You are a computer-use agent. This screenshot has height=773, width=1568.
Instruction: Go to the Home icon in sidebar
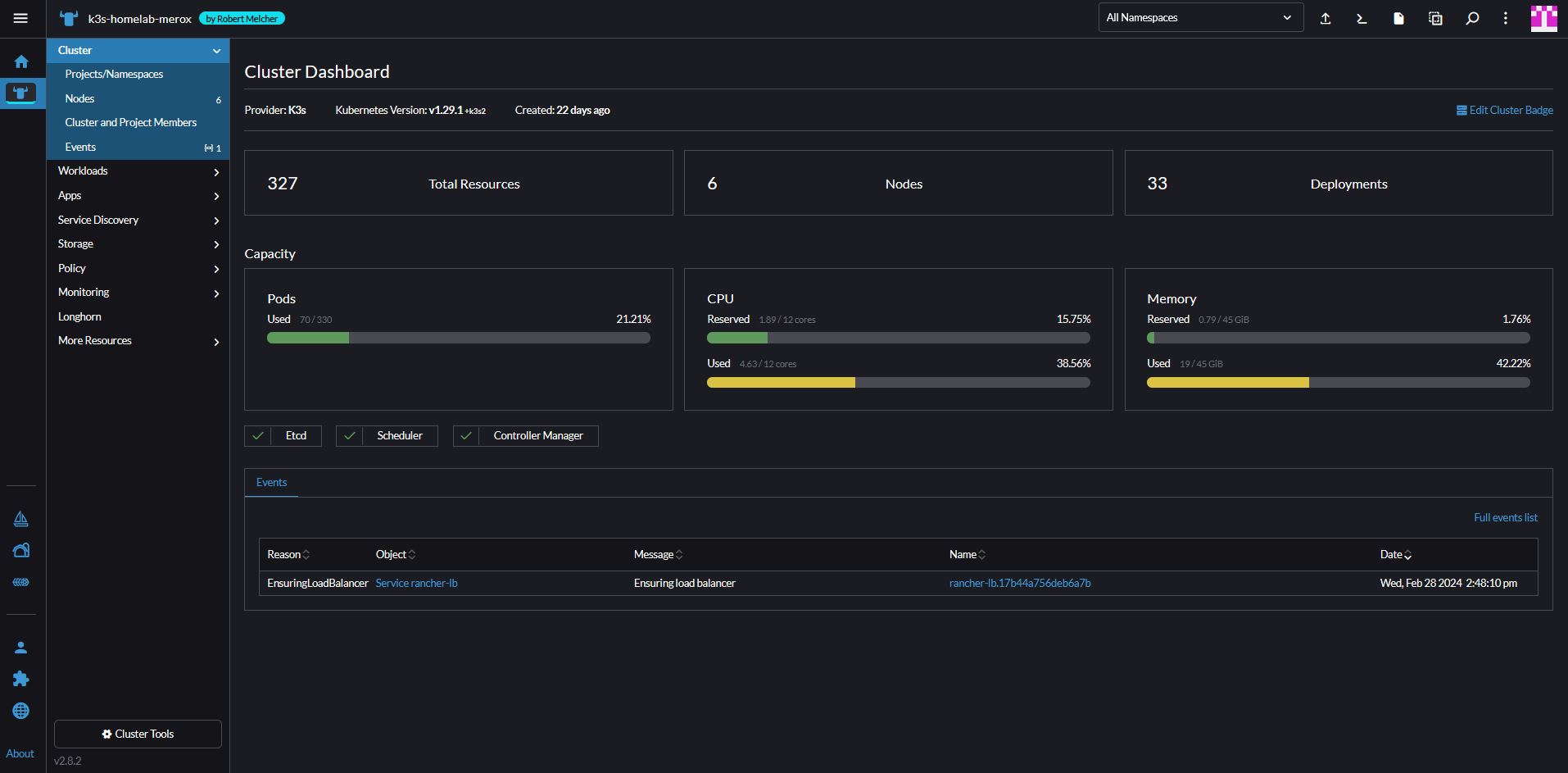point(21,61)
